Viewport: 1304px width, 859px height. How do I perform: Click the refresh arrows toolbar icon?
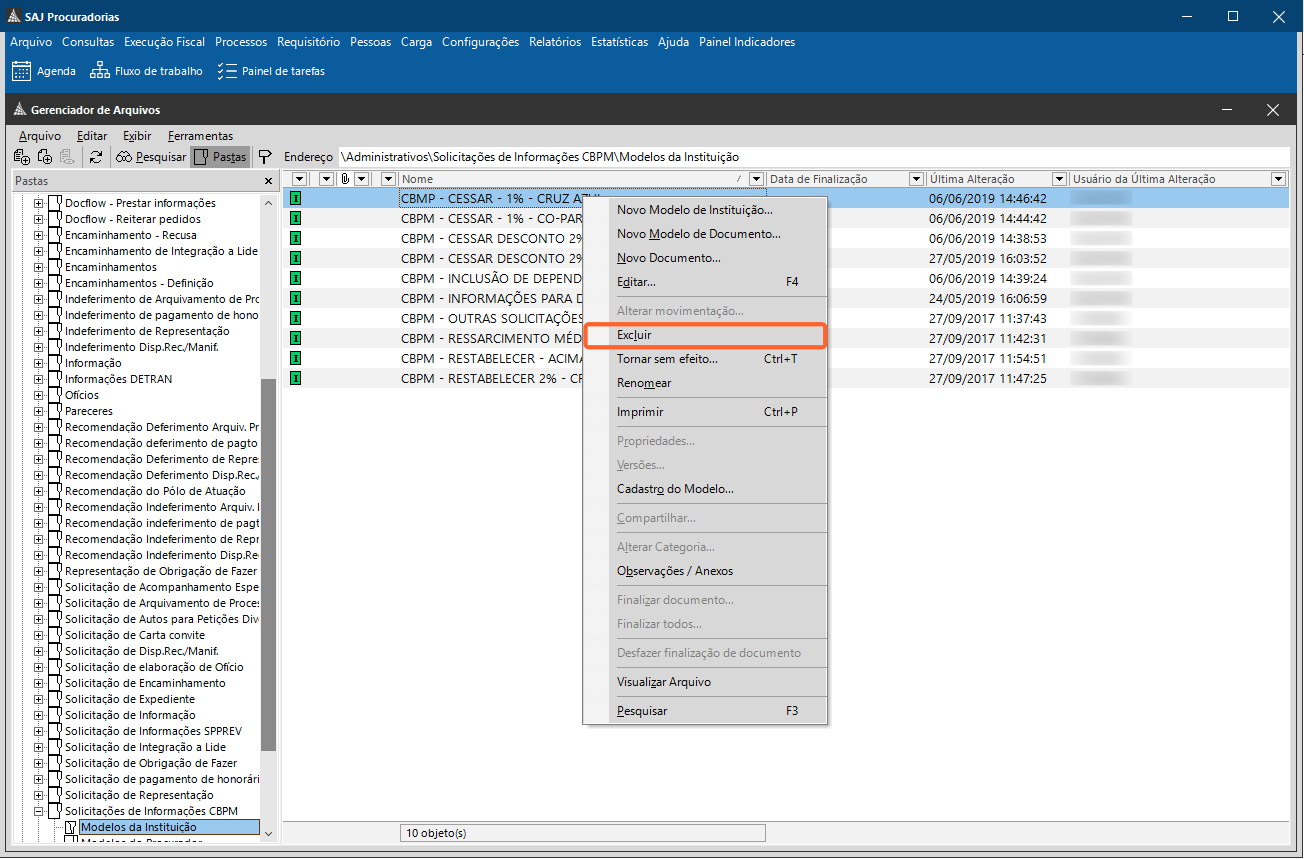click(x=96, y=157)
